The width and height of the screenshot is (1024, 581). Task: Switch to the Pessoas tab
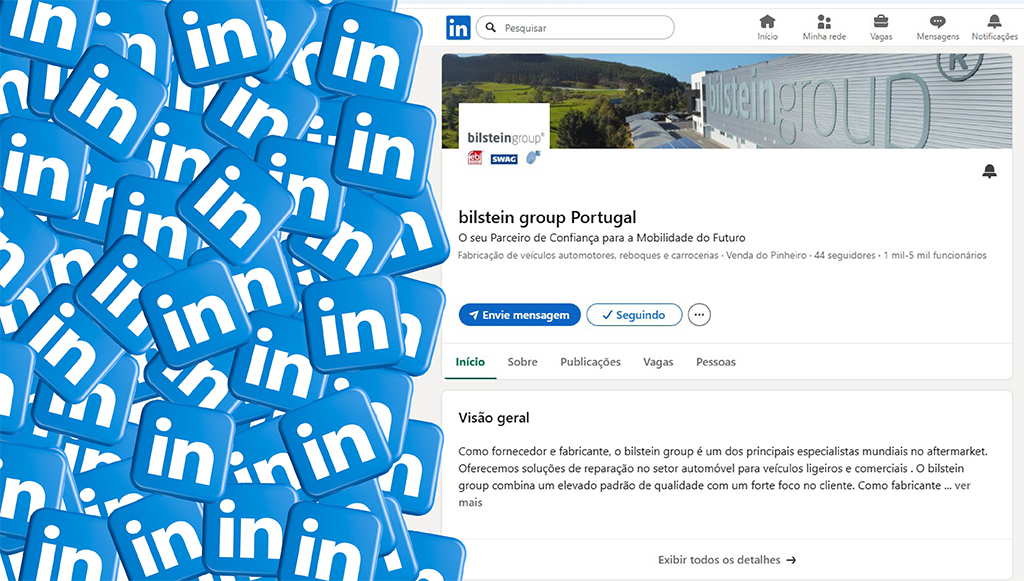tap(716, 362)
